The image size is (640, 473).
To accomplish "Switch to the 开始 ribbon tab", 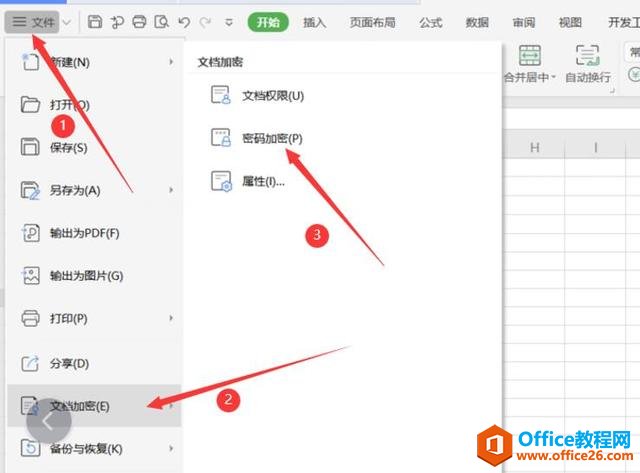I will click(268, 22).
